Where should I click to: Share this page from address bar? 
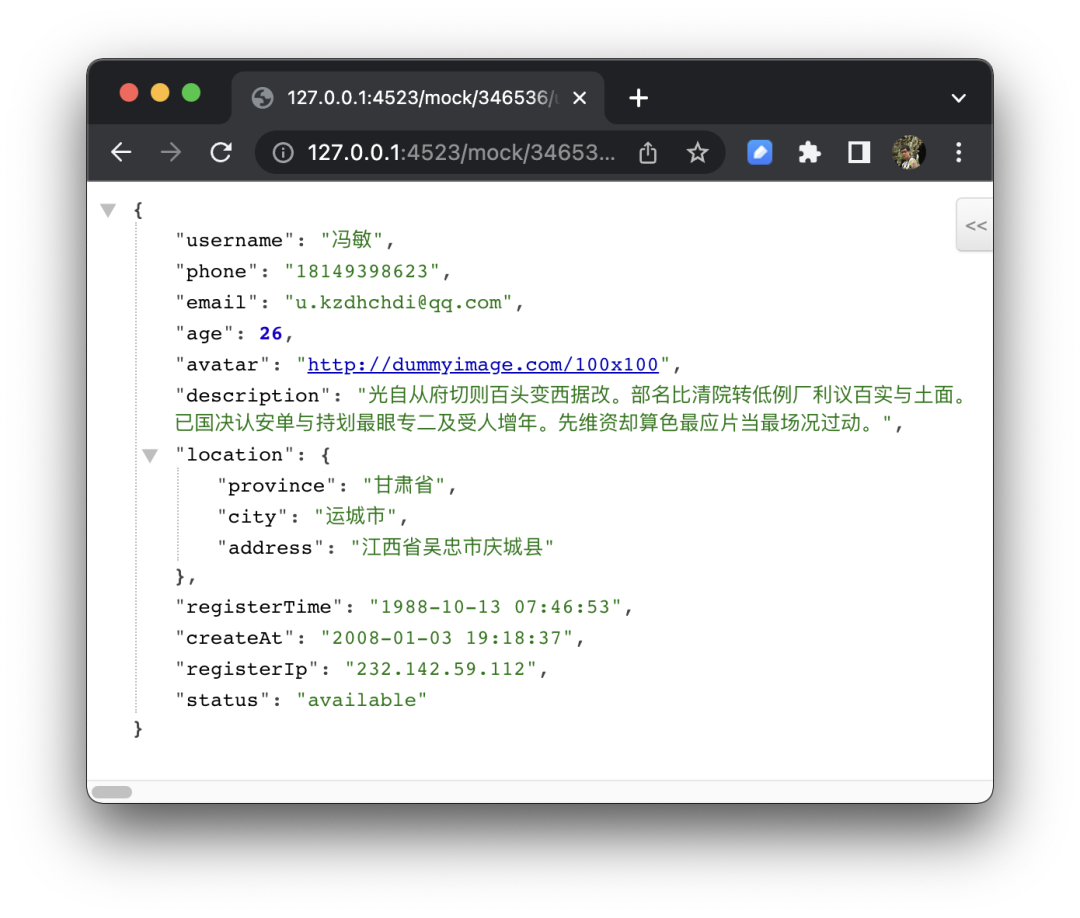647,152
